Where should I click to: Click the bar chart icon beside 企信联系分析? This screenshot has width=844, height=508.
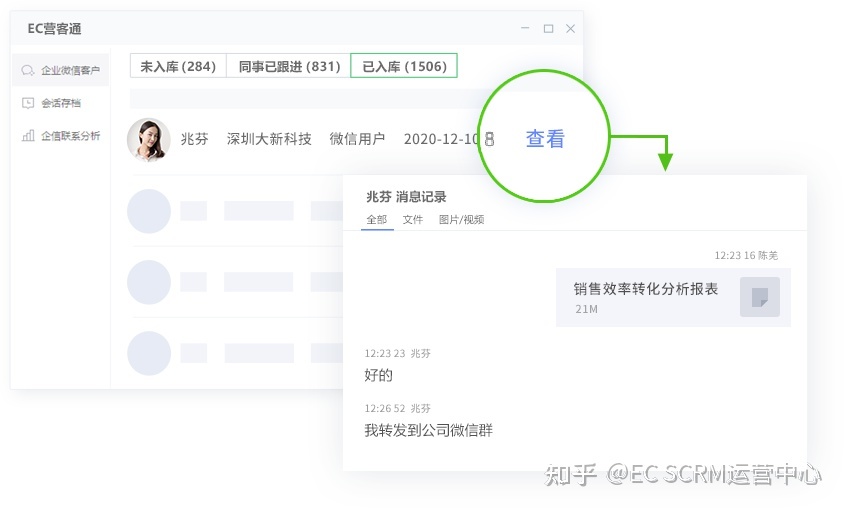pos(28,136)
